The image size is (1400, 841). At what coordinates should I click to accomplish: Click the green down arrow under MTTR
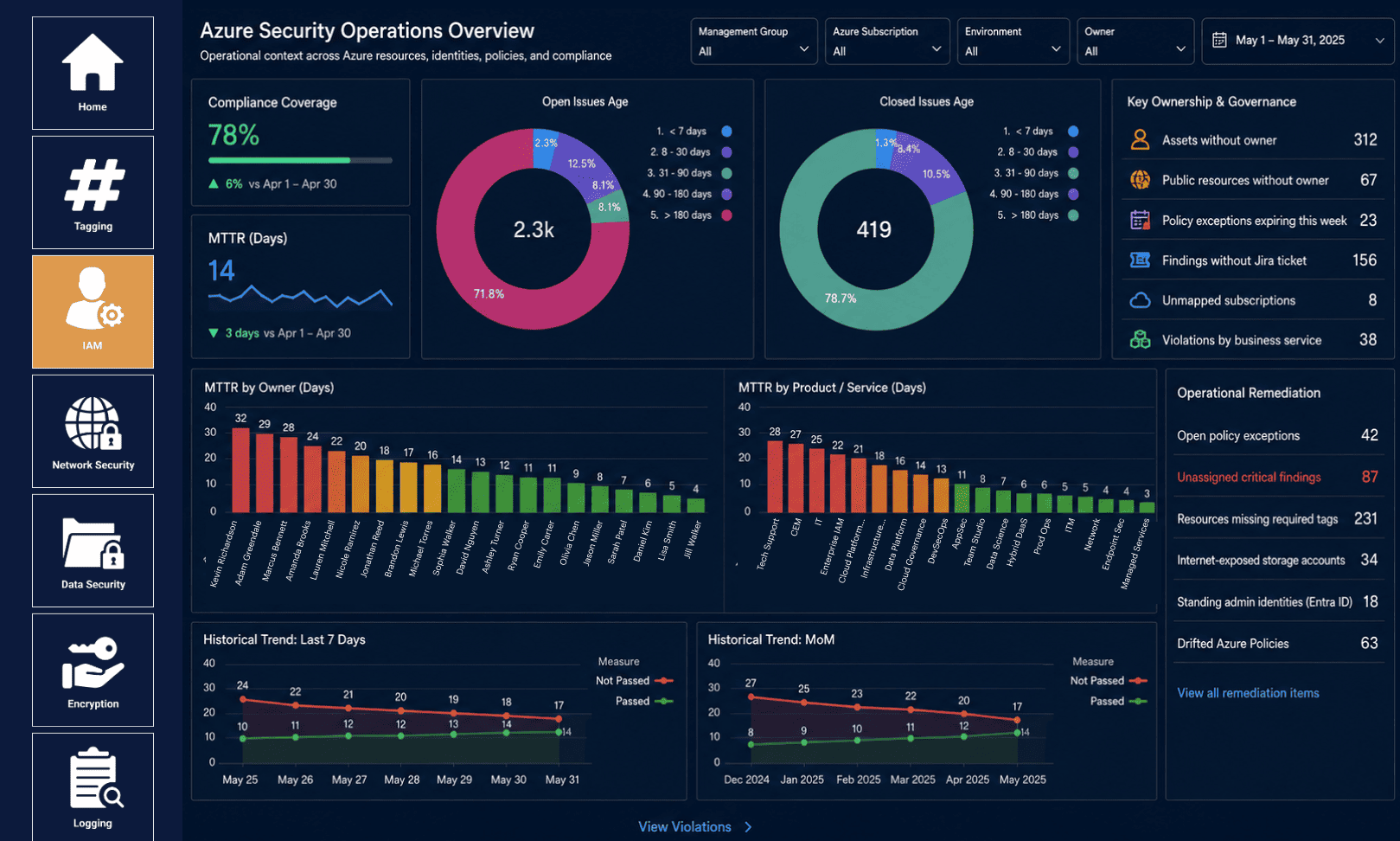pos(214,333)
